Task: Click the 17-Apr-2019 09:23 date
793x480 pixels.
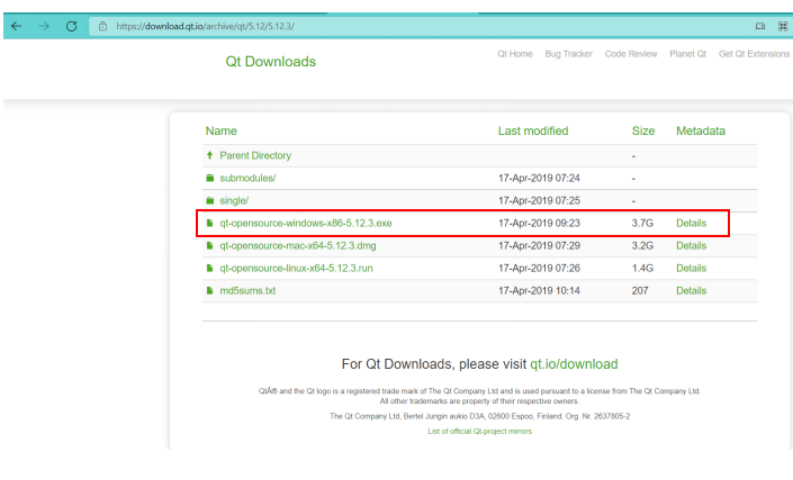Action: click(539, 223)
